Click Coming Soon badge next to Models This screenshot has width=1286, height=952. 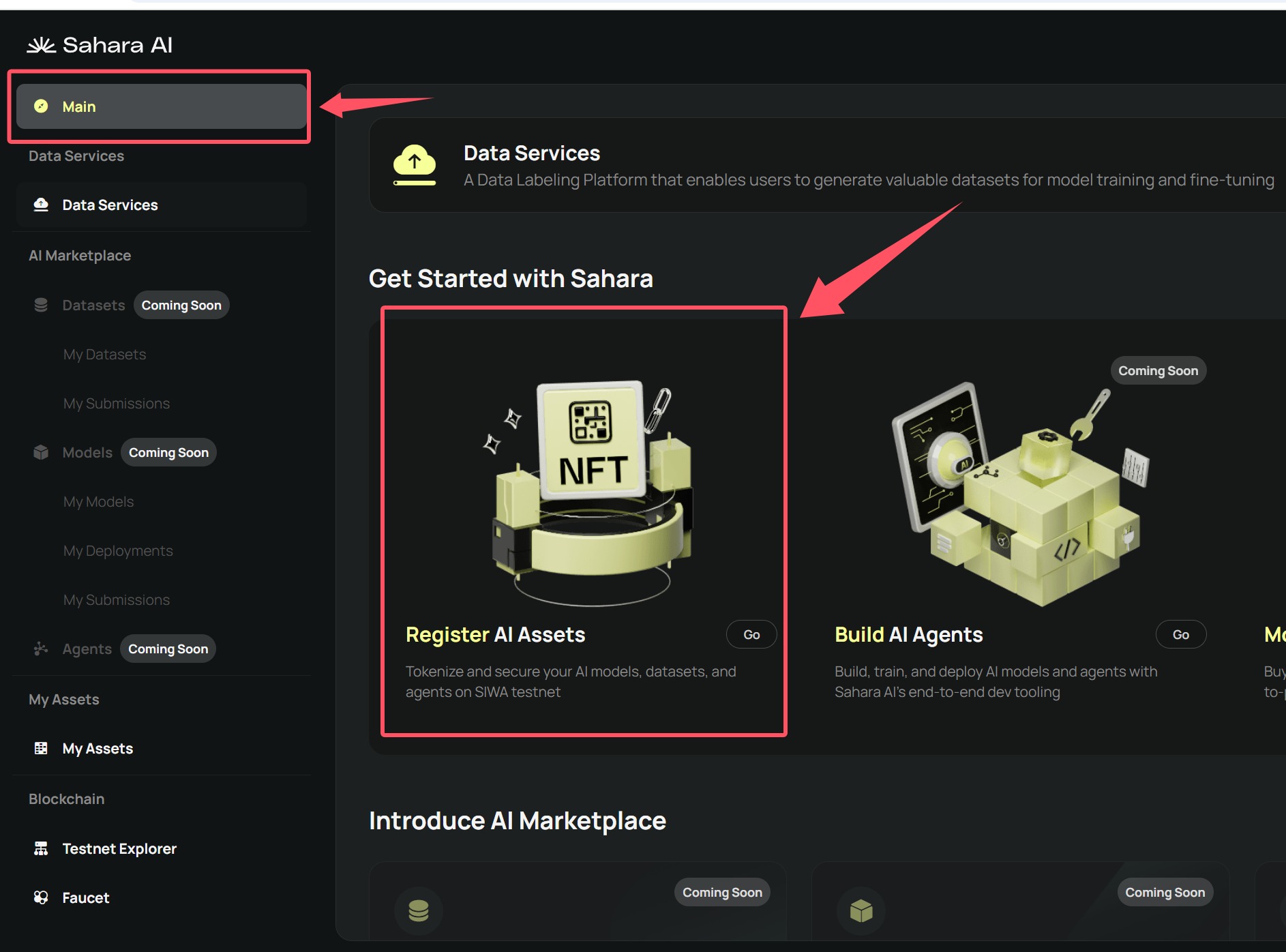pos(168,452)
